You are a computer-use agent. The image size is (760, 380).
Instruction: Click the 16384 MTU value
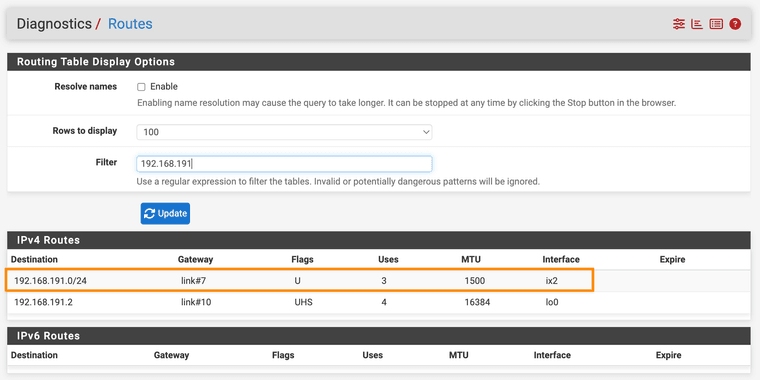[477, 302]
